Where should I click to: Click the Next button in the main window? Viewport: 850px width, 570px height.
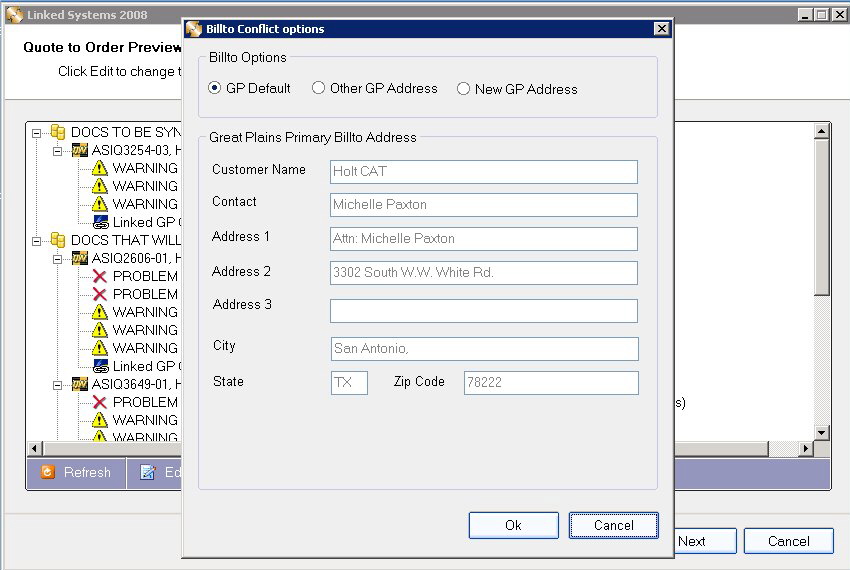(x=705, y=541)
